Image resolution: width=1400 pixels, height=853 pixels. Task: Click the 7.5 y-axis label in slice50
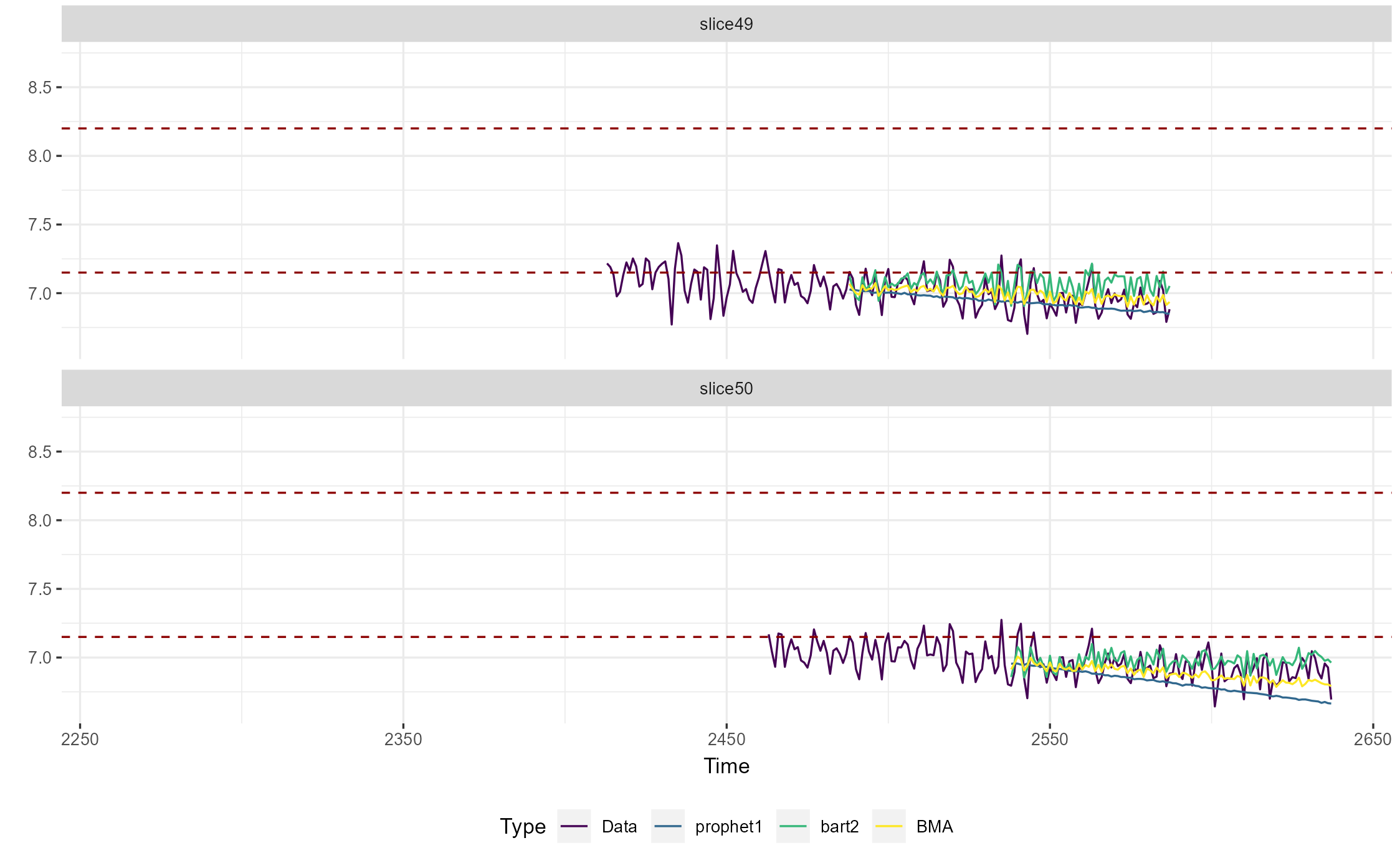(x=39, y=589)
